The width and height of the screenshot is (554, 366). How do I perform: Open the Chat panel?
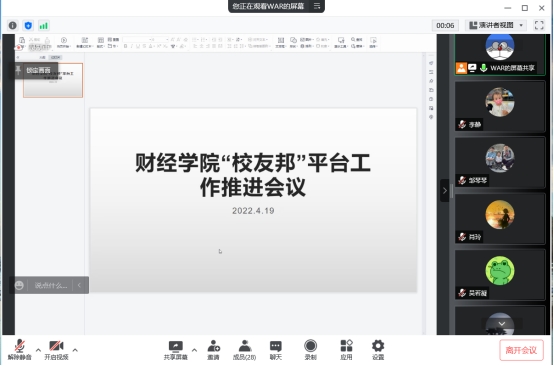point(276,350)
